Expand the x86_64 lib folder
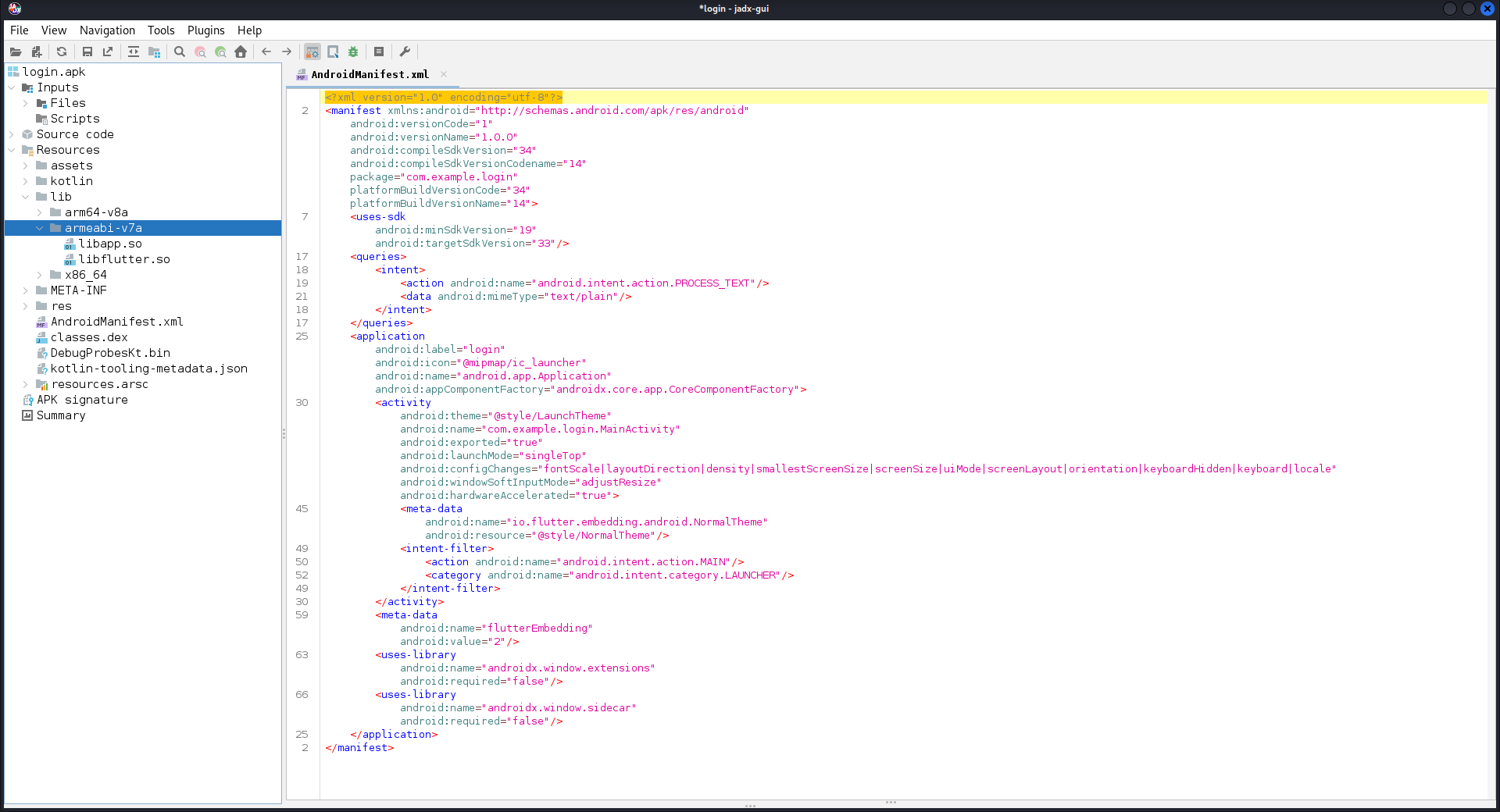This screenshot has height=812, width=1500. coord(40,275)
